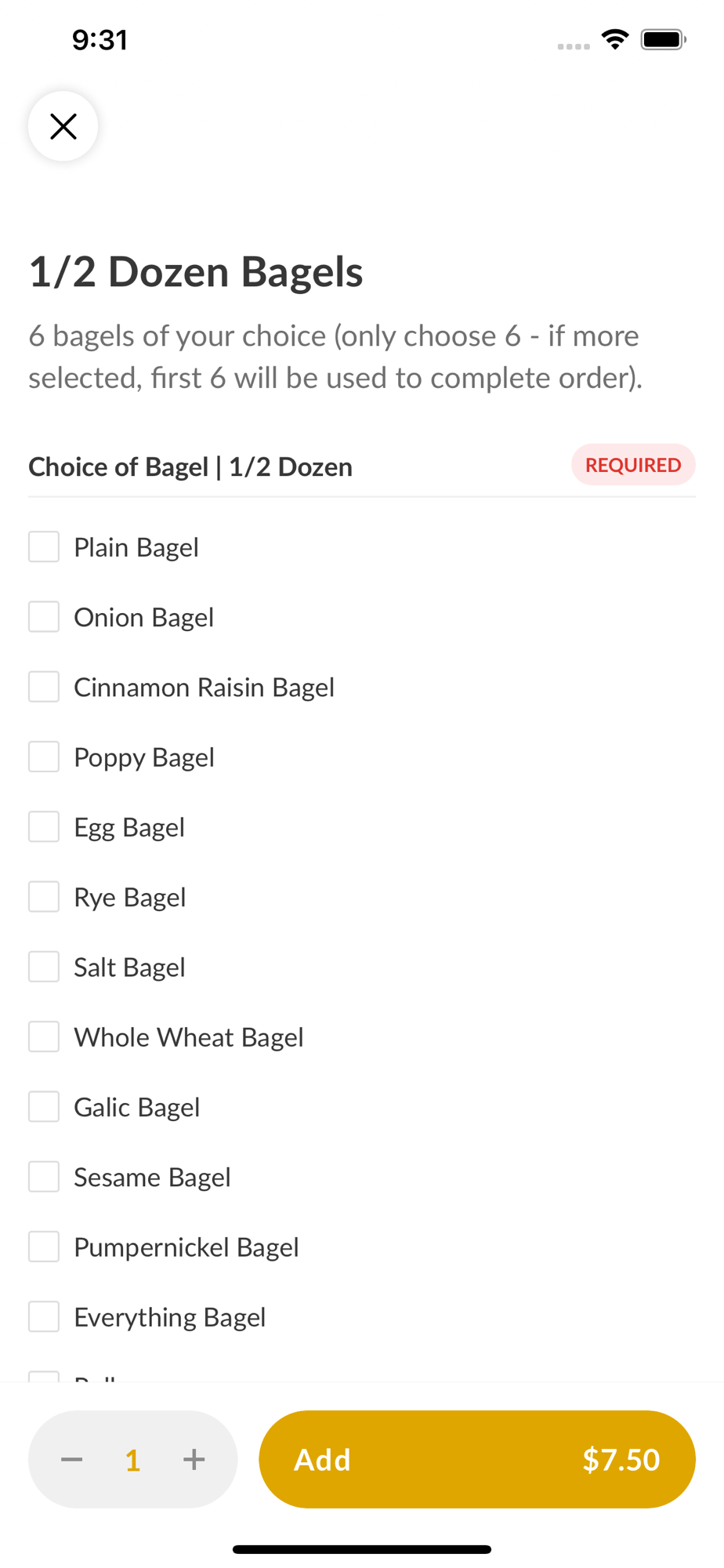
Task: Tap the Wi-Fi status bar icon
Action: [615, 39]
